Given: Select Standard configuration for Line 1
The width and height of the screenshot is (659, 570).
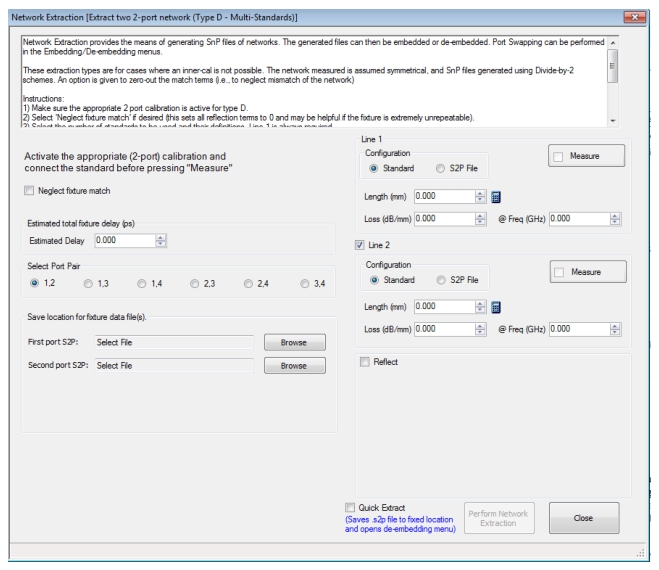Looking at the screenshot, I should [373, 169].
